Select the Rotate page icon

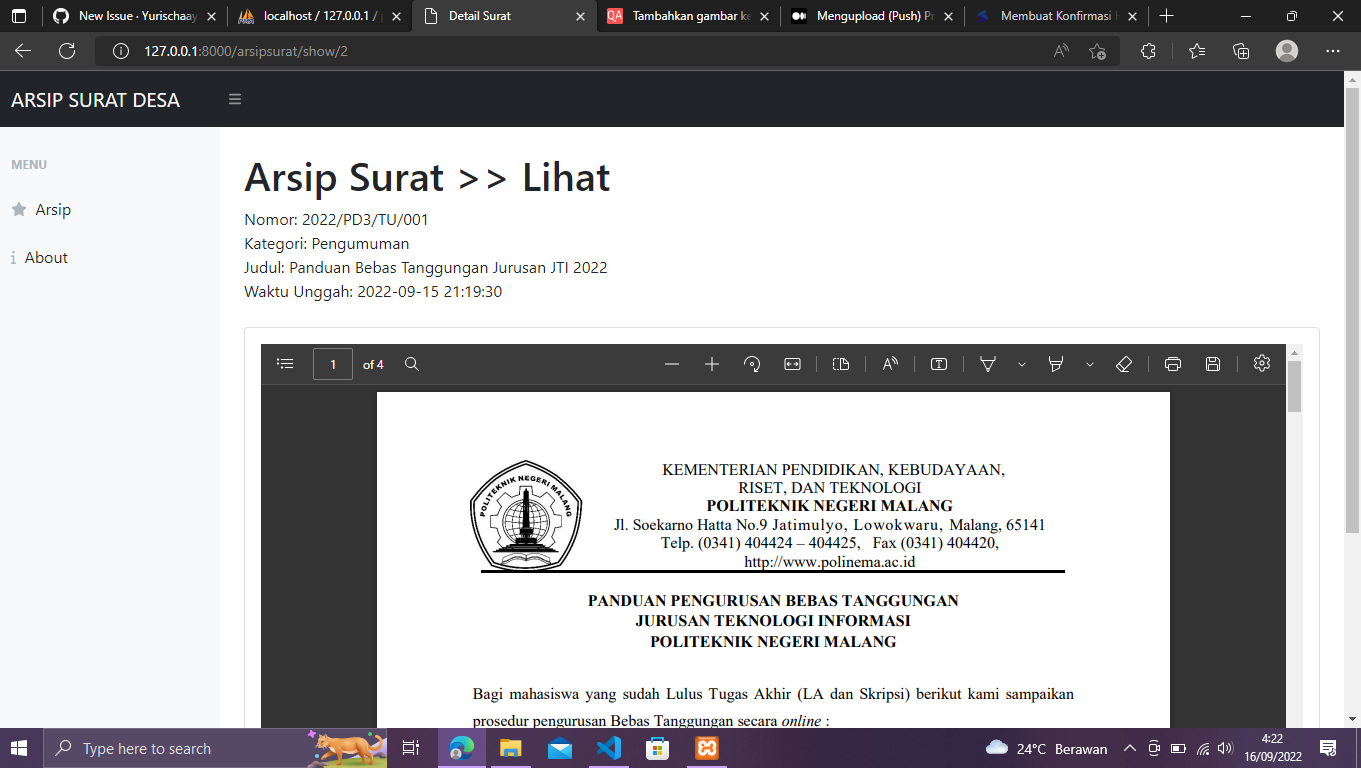(752, 364)
